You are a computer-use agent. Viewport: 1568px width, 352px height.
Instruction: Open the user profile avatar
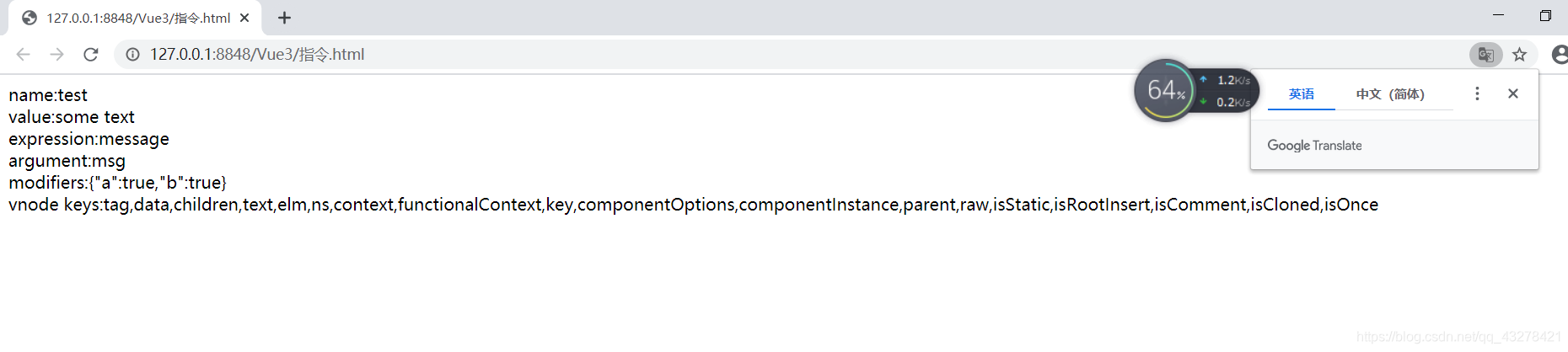click(x=1560, y=55)
